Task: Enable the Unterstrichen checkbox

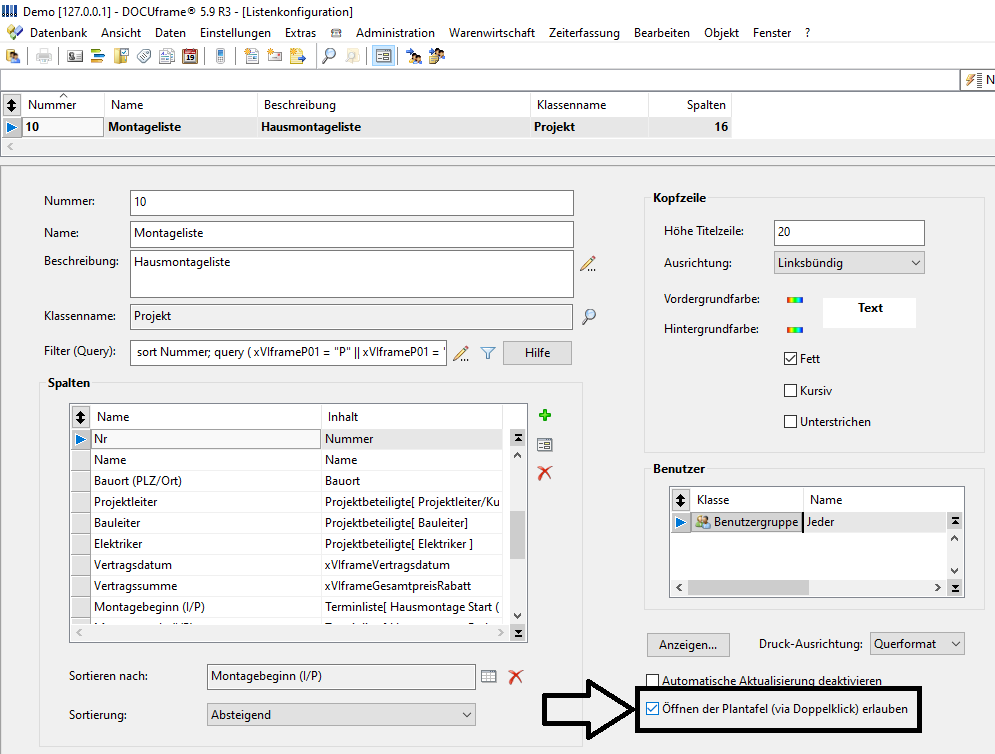Action: [x=790, y=421]
